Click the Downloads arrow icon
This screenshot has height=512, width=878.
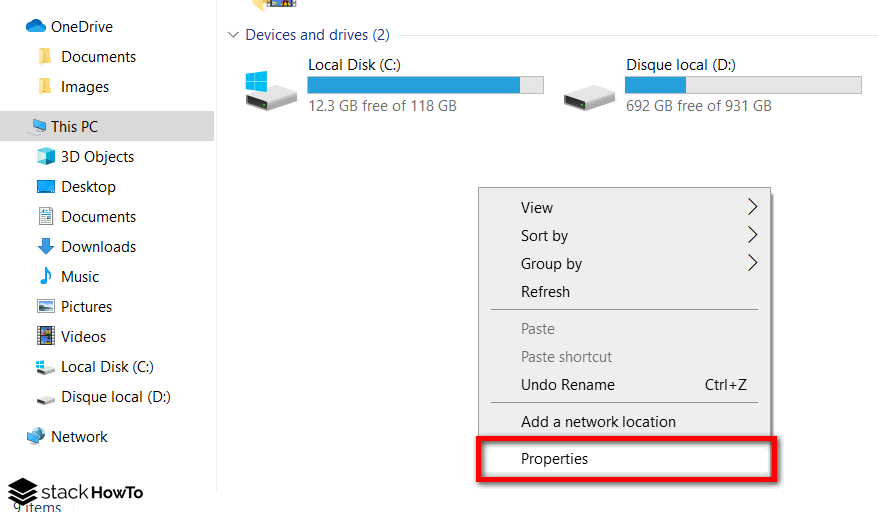tap(46, 246)
